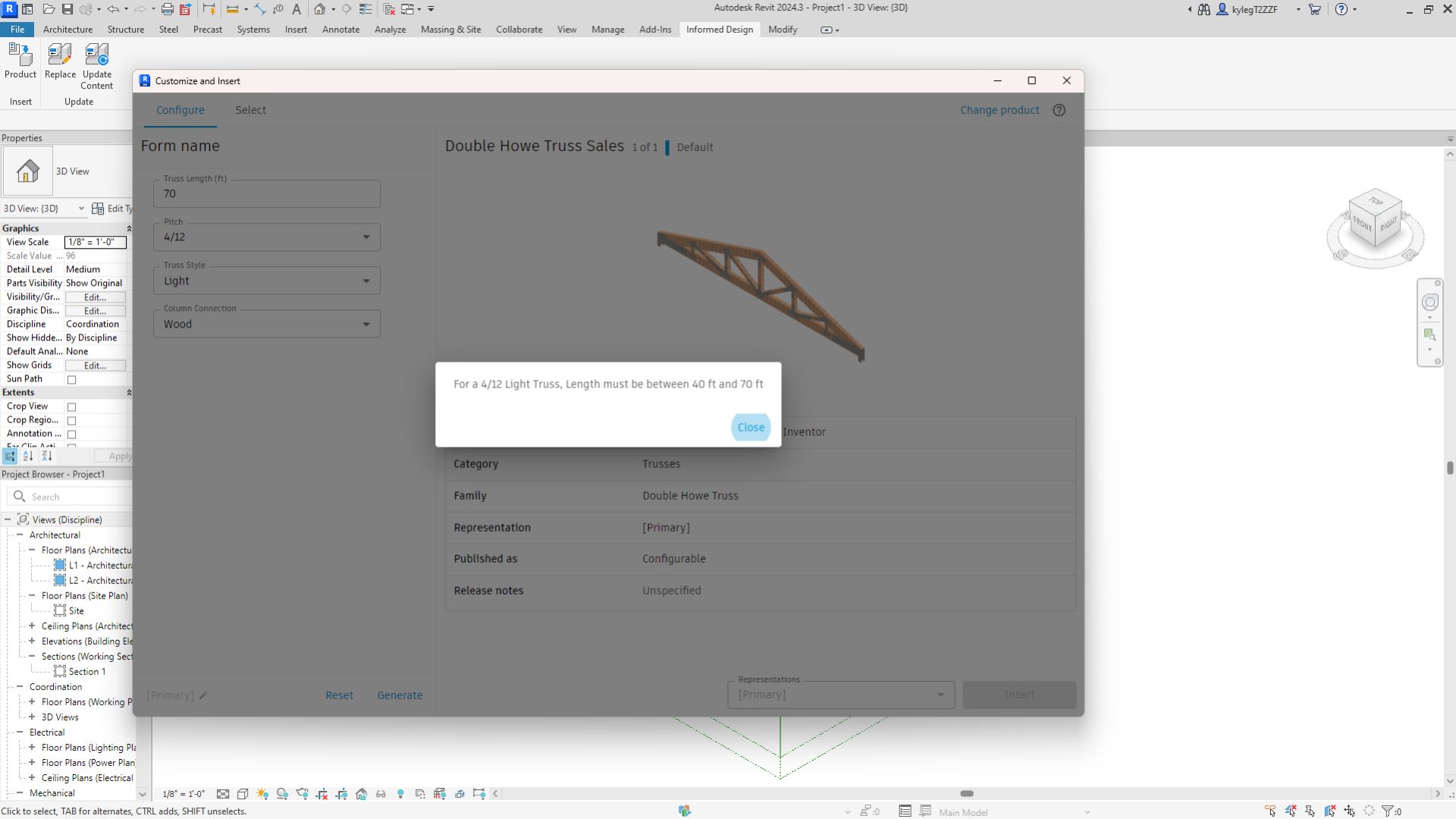Toggle the Crop Region Visible checkbox

pyautogui.click(x=72, y=421)
